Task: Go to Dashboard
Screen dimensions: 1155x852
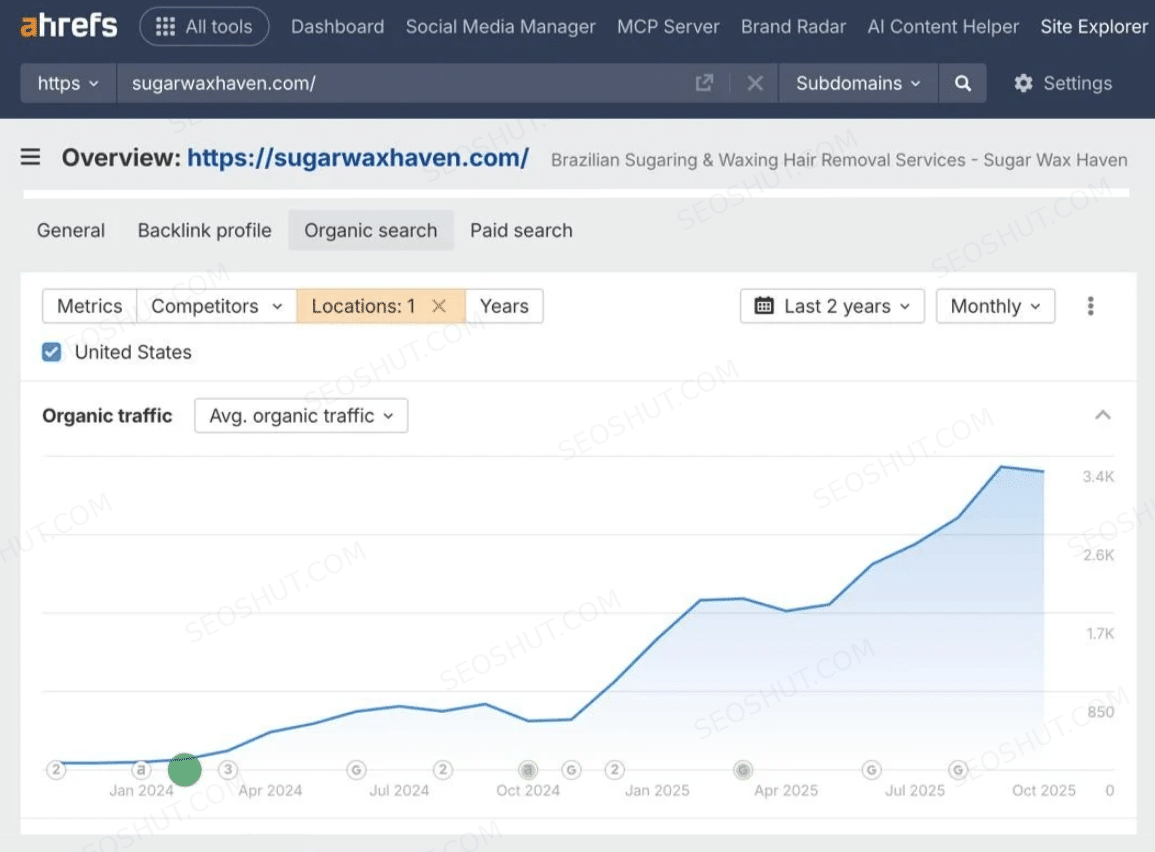Action: [337, 27]
